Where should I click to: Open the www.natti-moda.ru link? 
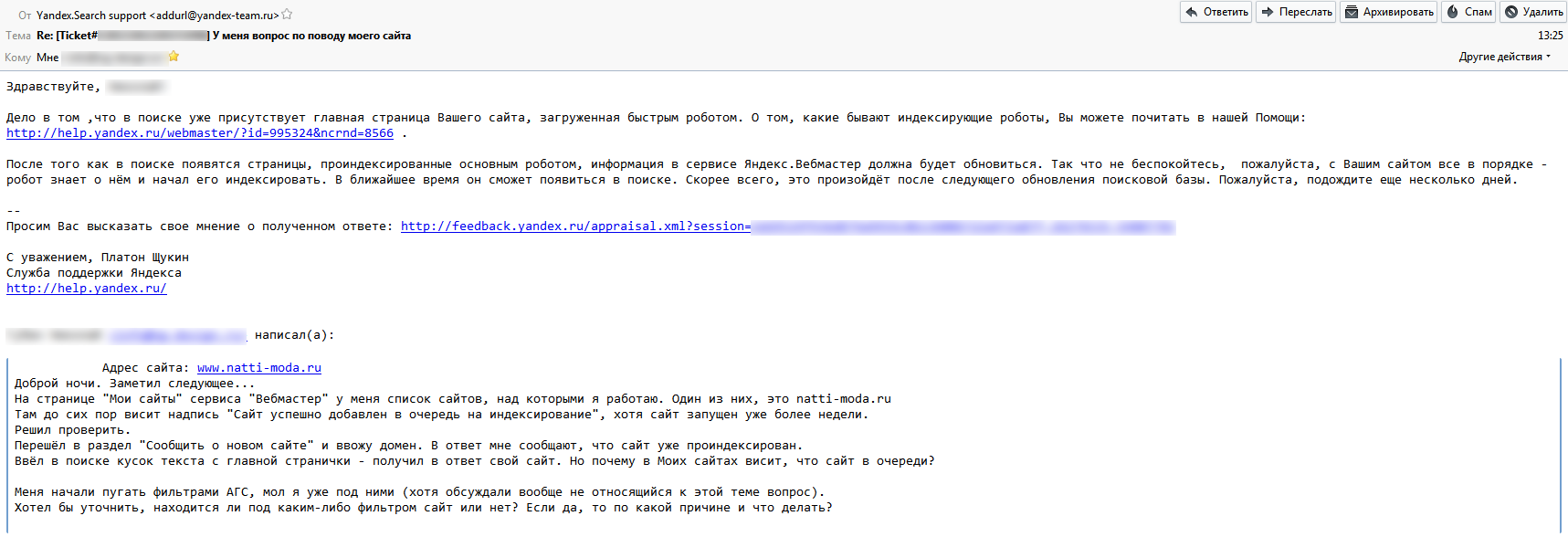pyautogui.click(x=259, y=368)
